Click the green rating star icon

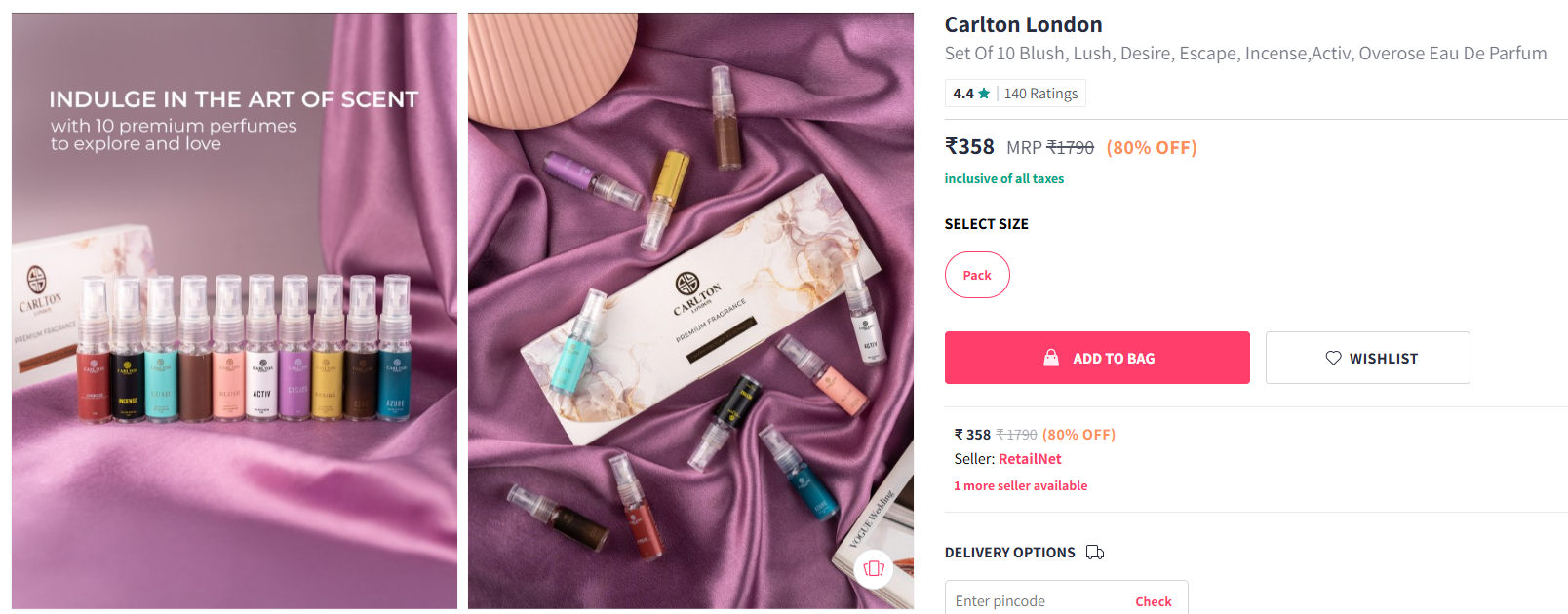[984, 94]
